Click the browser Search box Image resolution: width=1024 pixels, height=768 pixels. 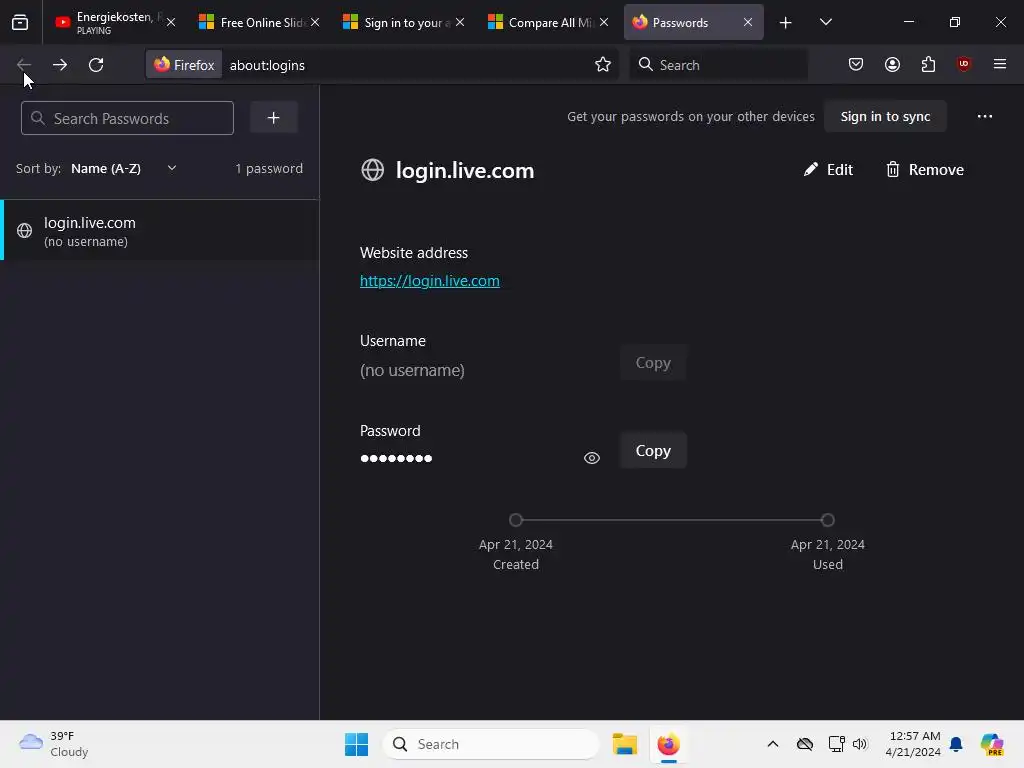[718, 65]
